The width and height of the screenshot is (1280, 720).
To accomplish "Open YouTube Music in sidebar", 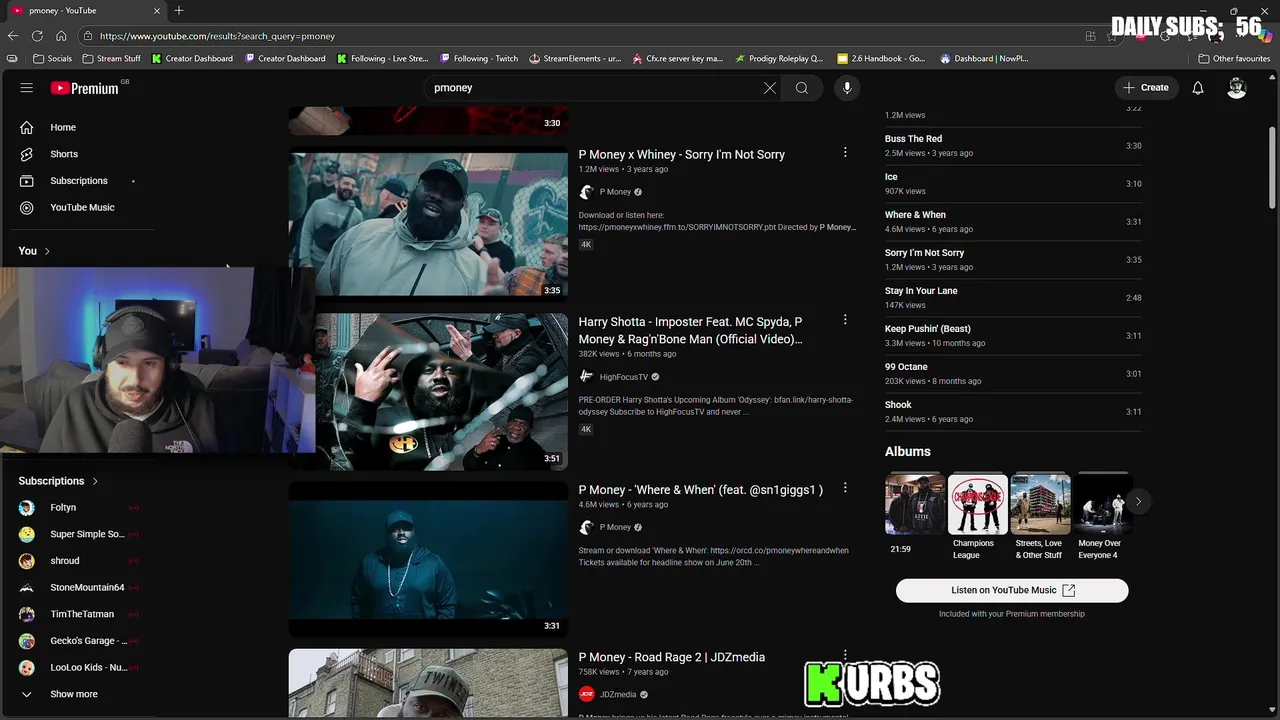I will tap(80, 208).
